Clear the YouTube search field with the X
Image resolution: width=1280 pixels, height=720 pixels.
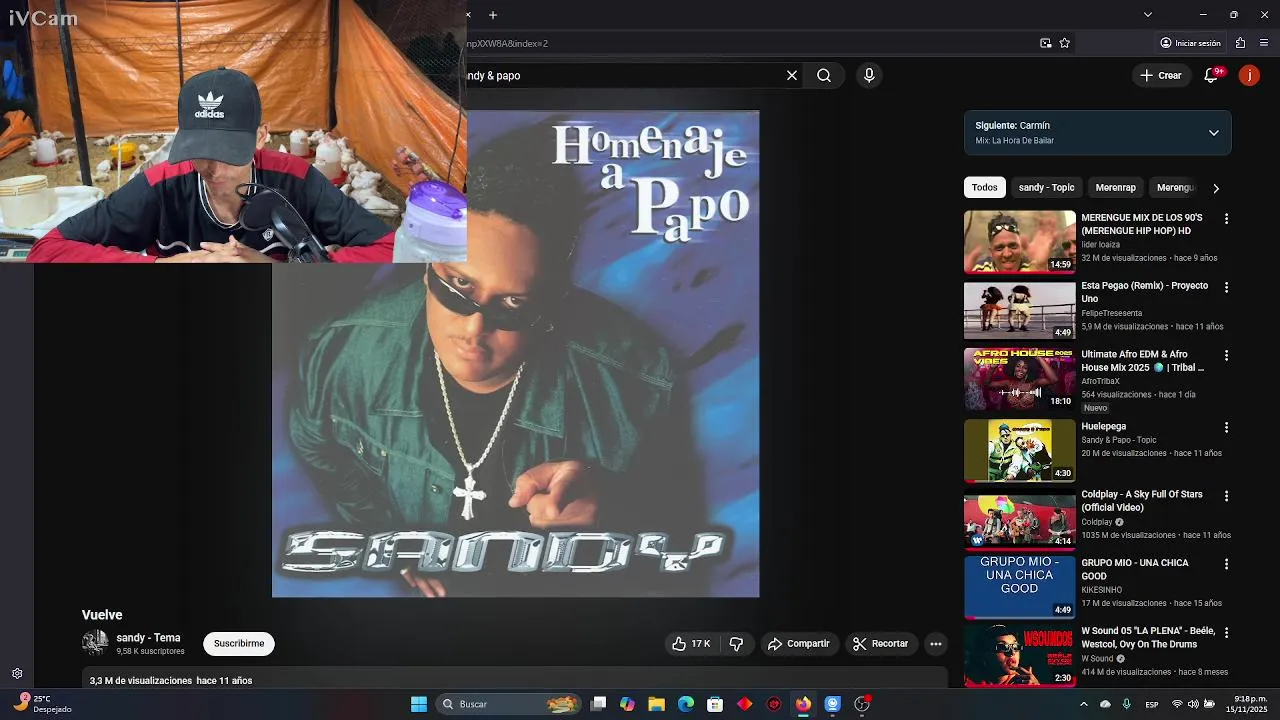click(x=792, y=75)
